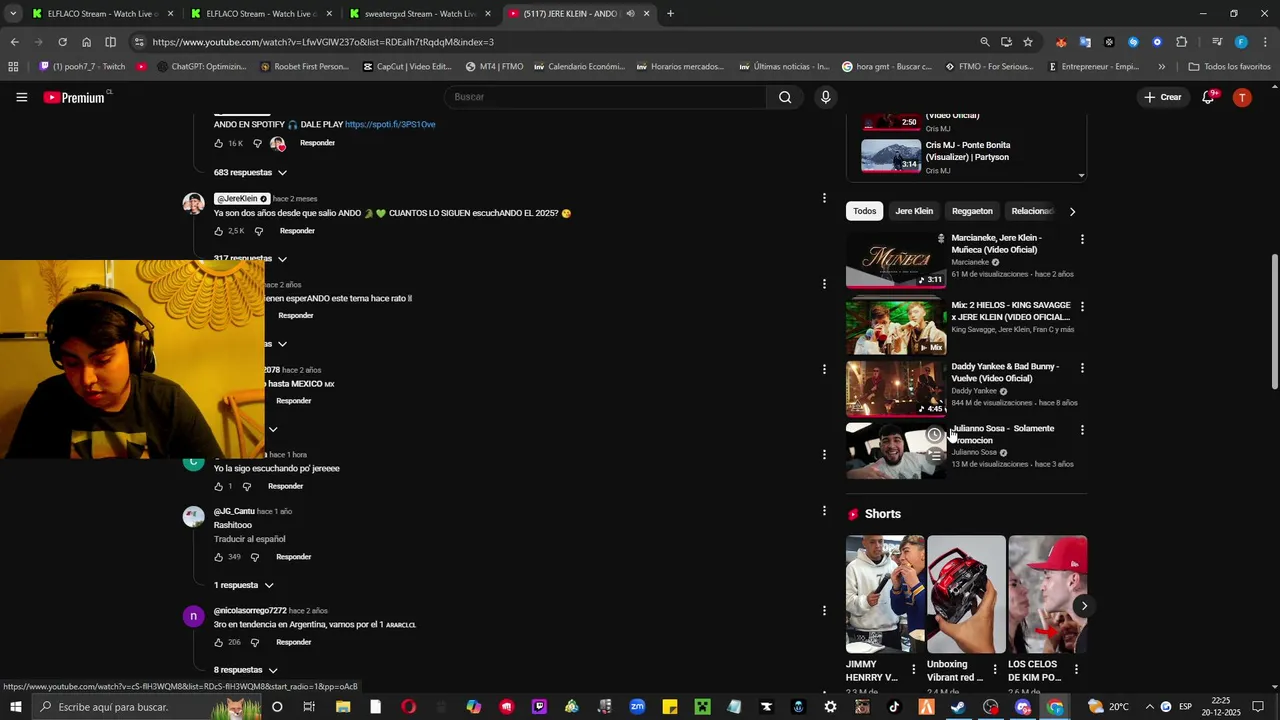This screenshot has height=720, width=1280.
Task: Open more actions for Muñeca video
Action: pos(1082,239)
